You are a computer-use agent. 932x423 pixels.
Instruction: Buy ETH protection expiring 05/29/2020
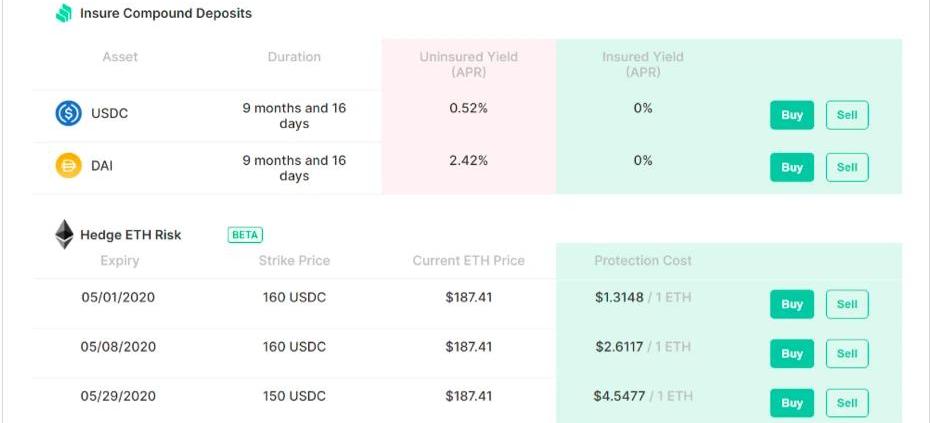pyautogui.click(x=792, y=403)
